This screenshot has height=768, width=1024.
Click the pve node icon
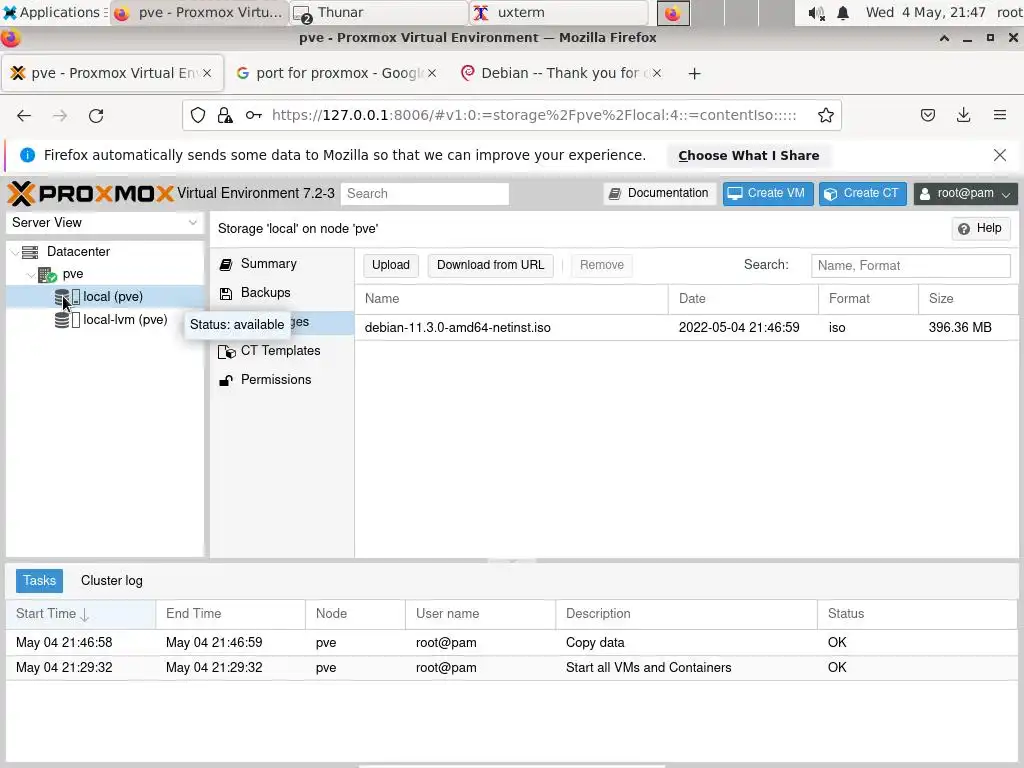(x=47, y=274)
